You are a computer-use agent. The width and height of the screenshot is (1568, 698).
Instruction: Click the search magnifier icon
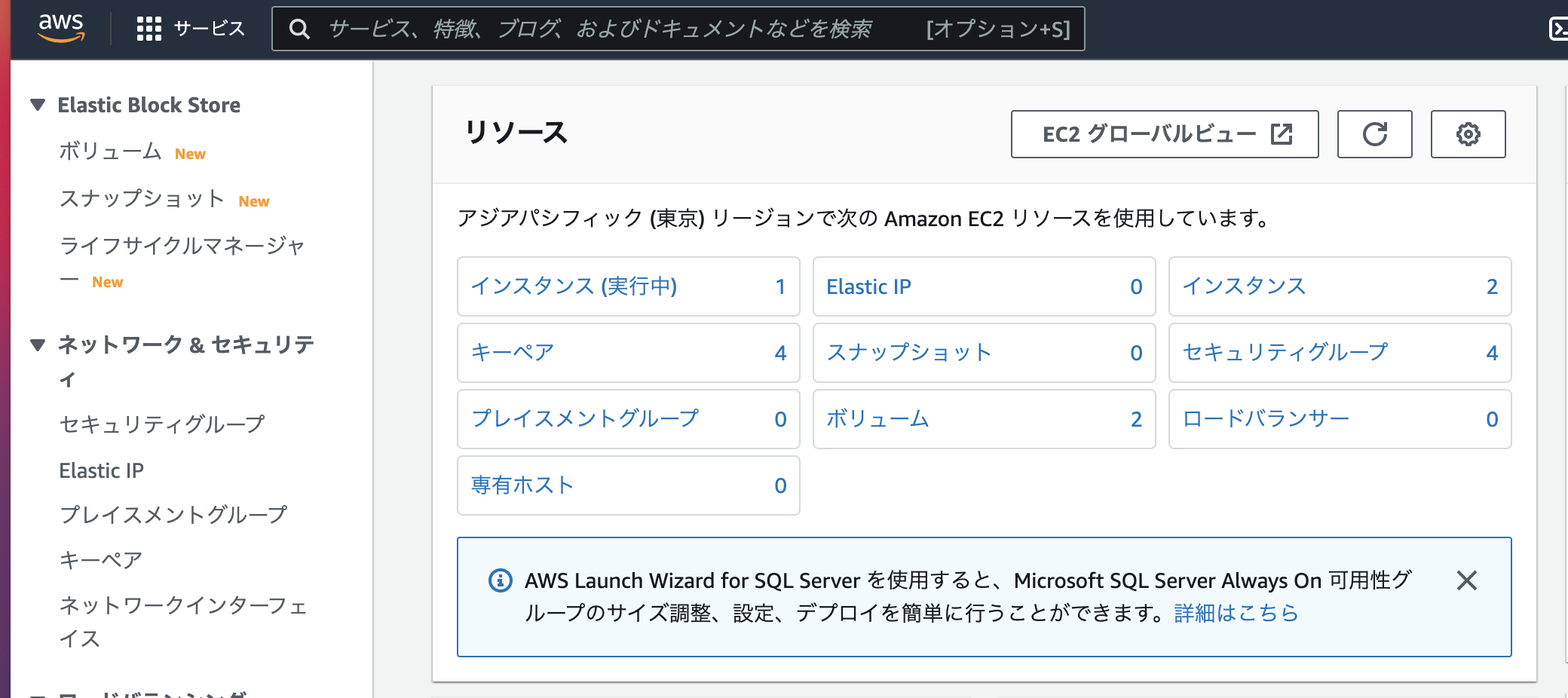(x=300, y=29)
